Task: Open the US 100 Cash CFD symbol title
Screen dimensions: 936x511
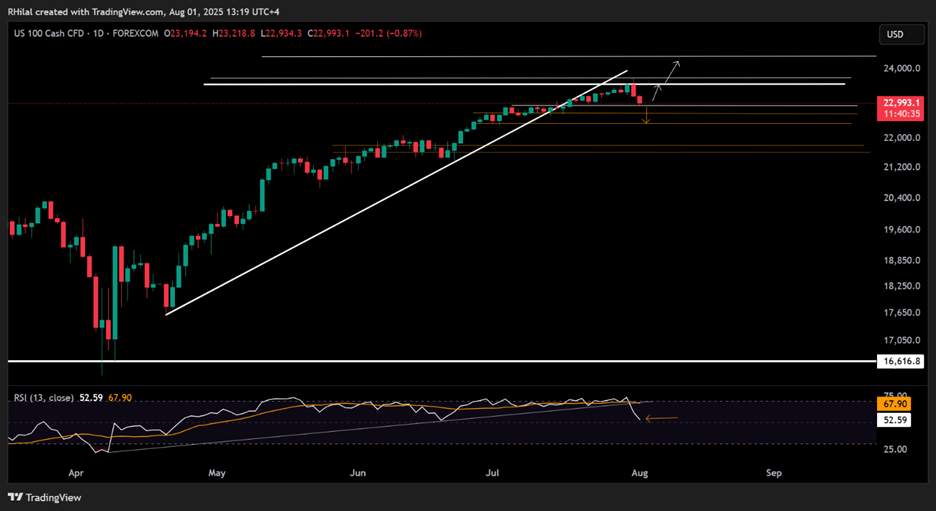Action: click(55, 33)
